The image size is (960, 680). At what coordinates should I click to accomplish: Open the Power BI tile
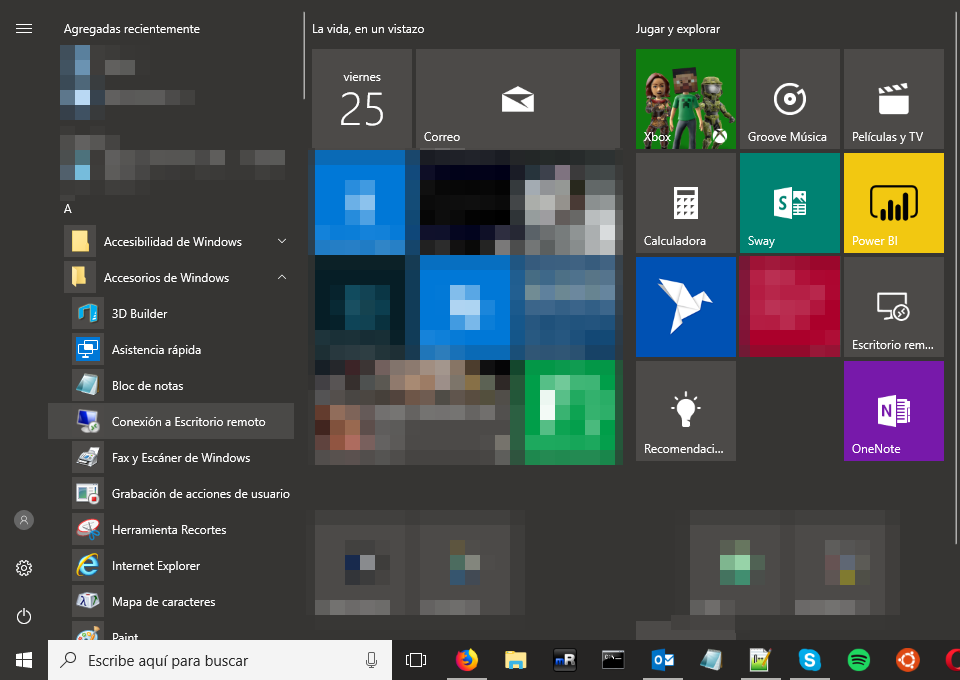coord(894,203)
